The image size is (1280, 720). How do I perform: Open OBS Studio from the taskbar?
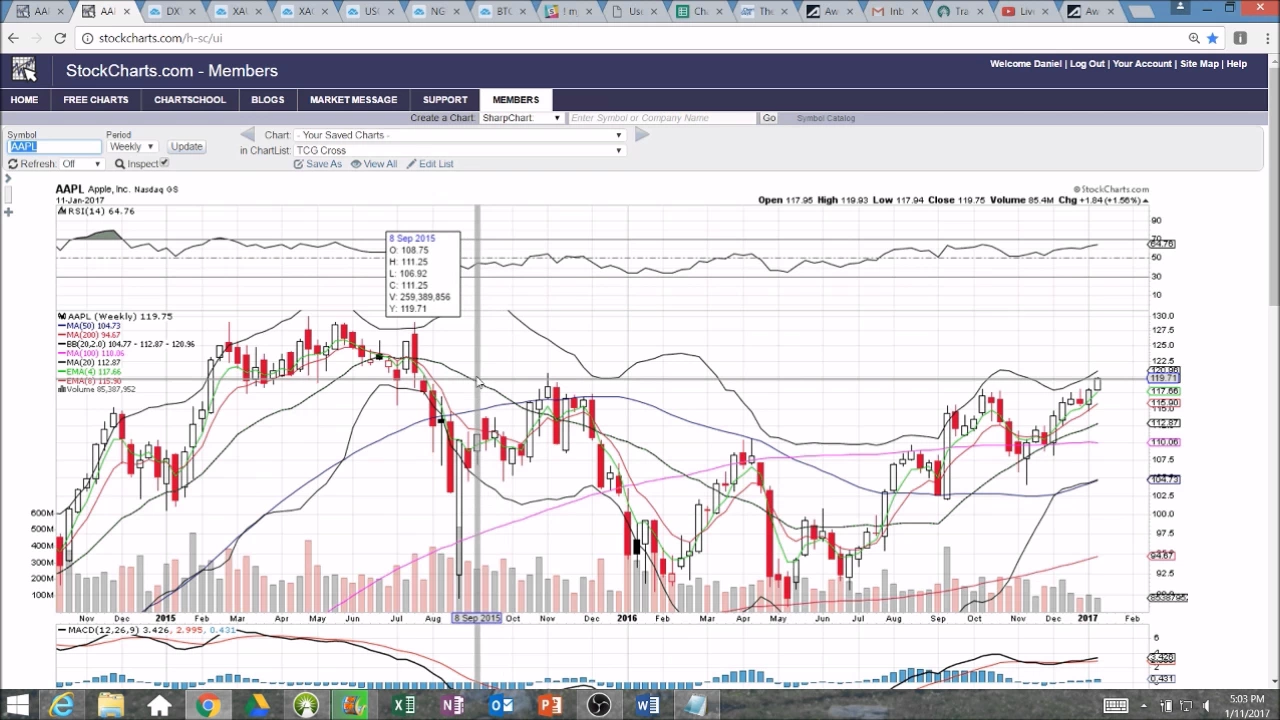[599, 706]
